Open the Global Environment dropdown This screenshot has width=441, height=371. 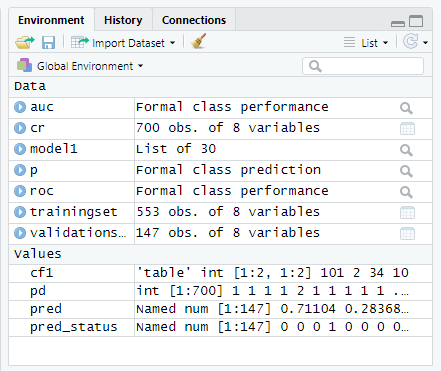click(80, 66)
